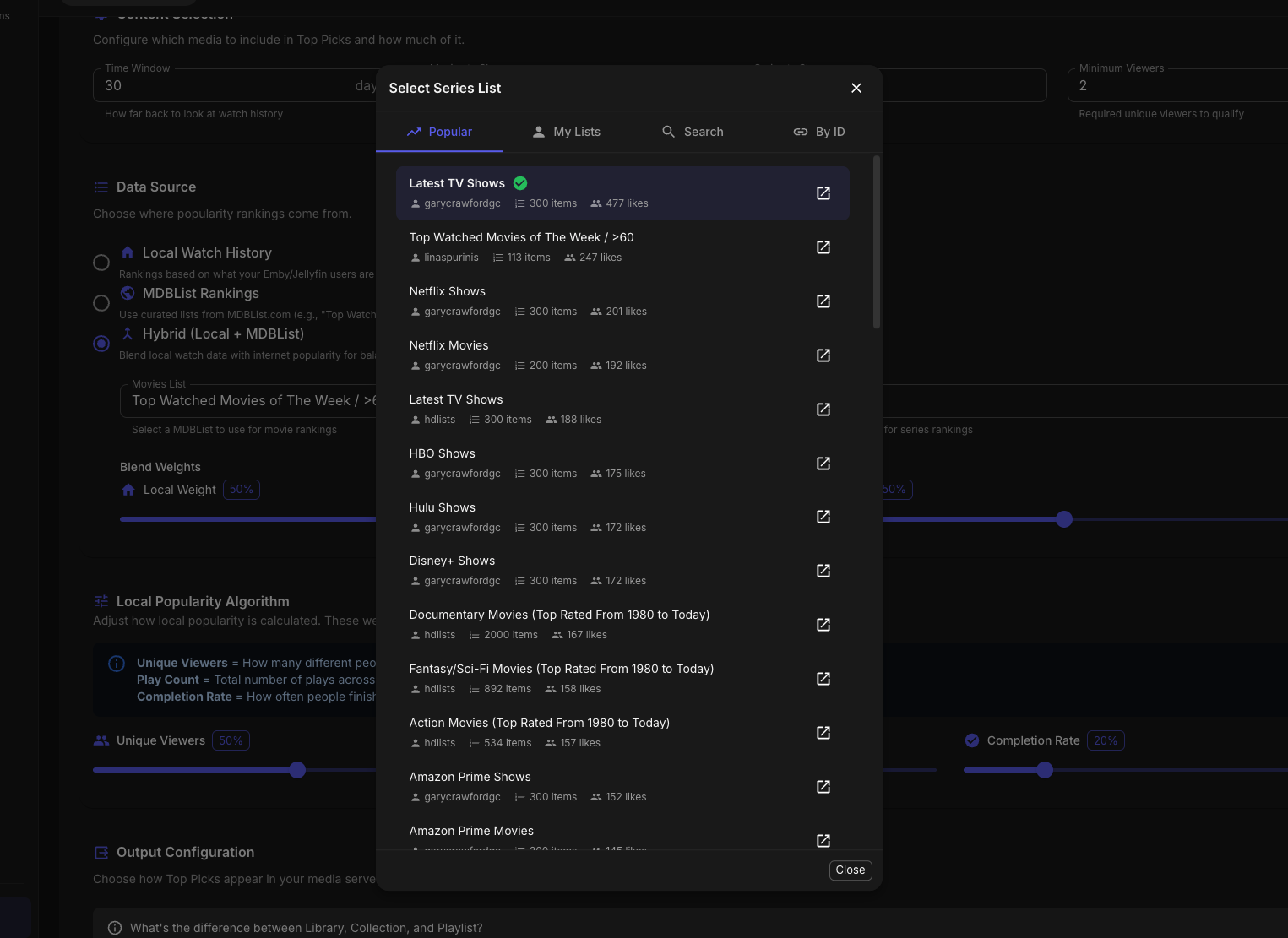Viewport: 1288px width, 938px height.
Task: Open external link for Latest TV Shows by garycrawfordgc
Action: [x=823, y=193]
